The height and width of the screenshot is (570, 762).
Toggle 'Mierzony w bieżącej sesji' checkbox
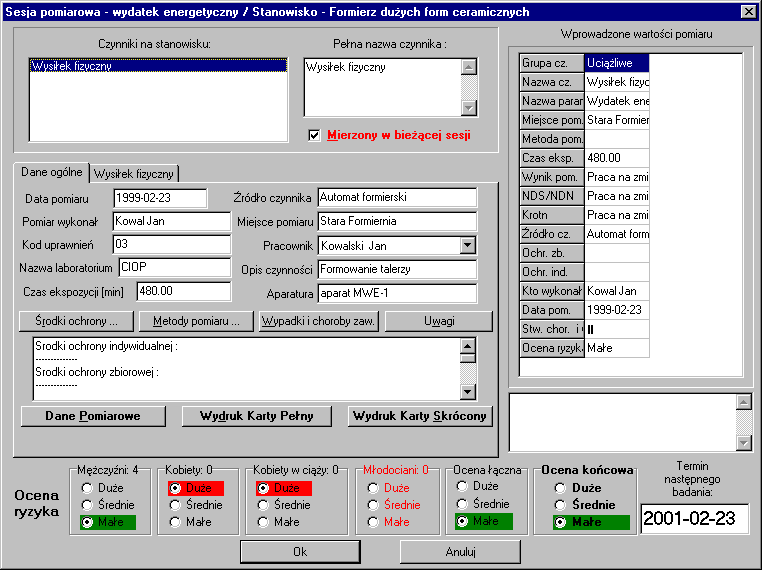[x=315, y=135]
